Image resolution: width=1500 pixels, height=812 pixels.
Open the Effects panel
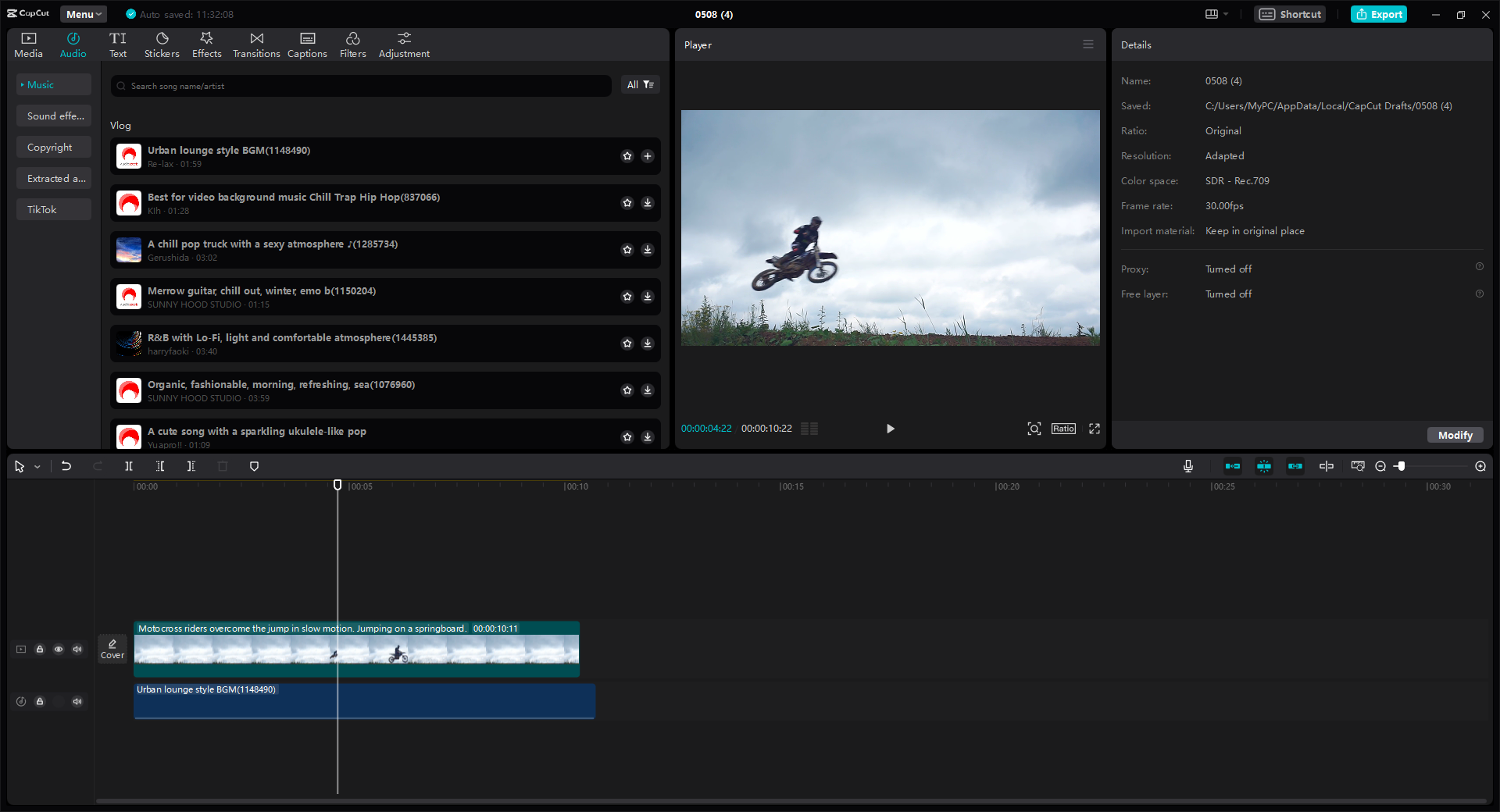[206, 44]
